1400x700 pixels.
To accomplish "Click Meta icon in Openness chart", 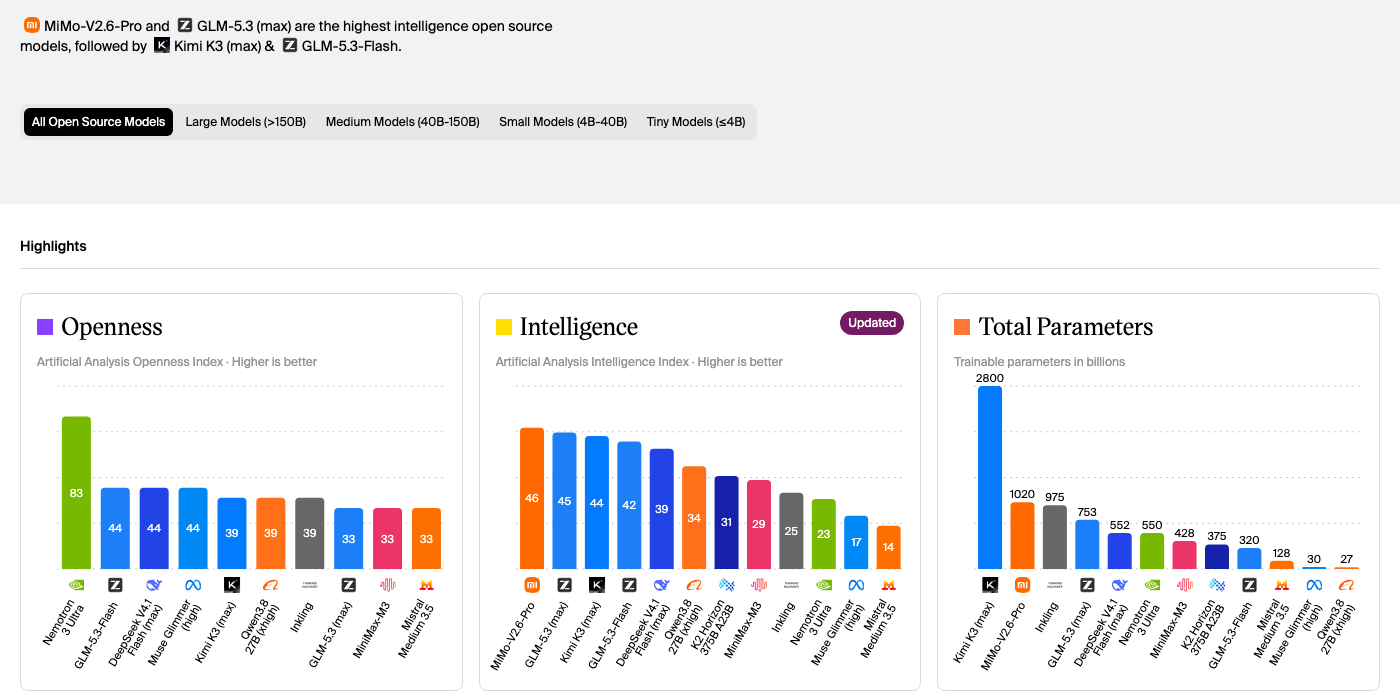I will coord(193,585).
